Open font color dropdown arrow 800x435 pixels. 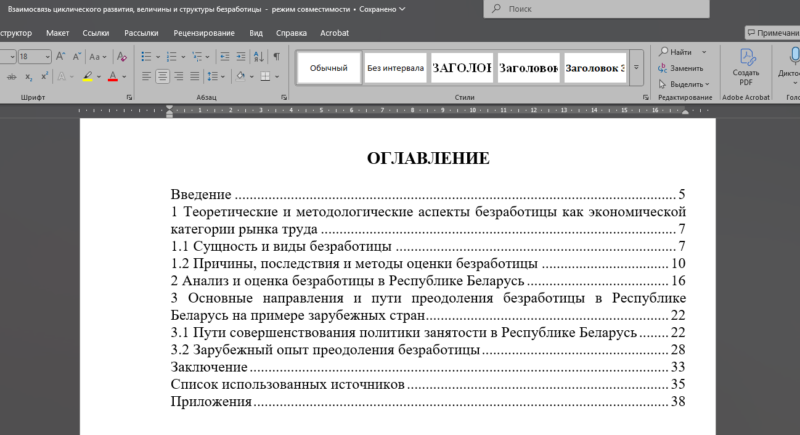(x=124, y=77)
